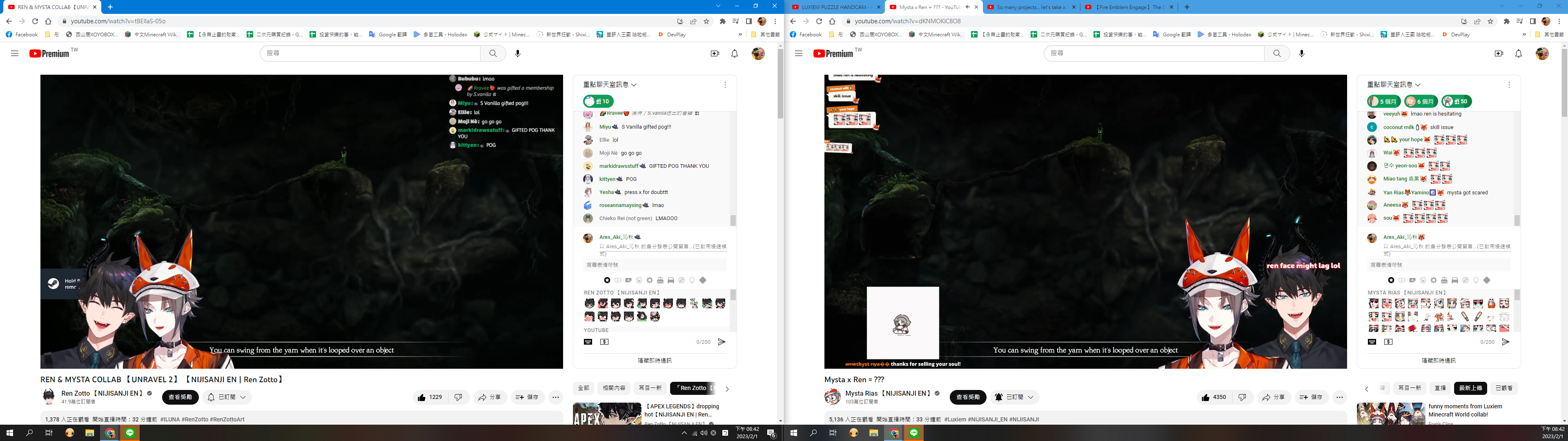Open the Create video menu in left window
This screenshot has width=1568, height=441.
click(715, 53)
